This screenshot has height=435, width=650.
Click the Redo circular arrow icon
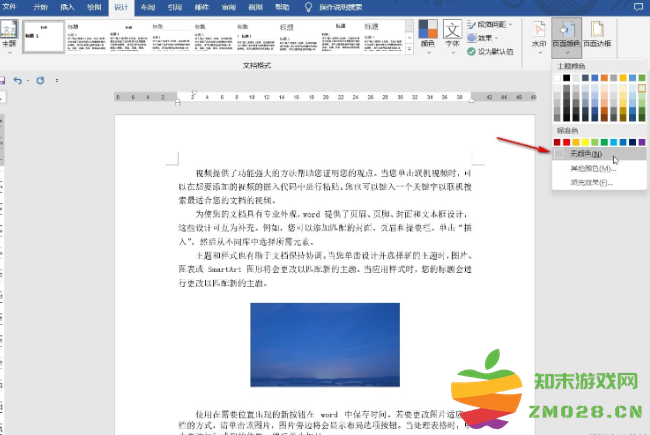point(40,80)
